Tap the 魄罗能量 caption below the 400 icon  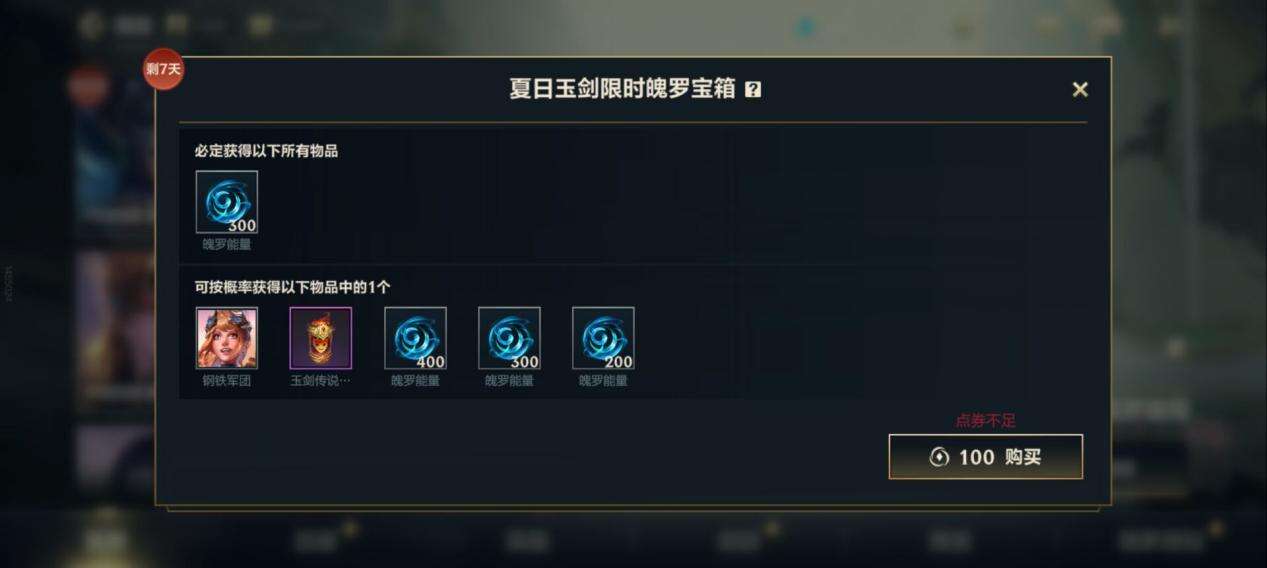415,381
